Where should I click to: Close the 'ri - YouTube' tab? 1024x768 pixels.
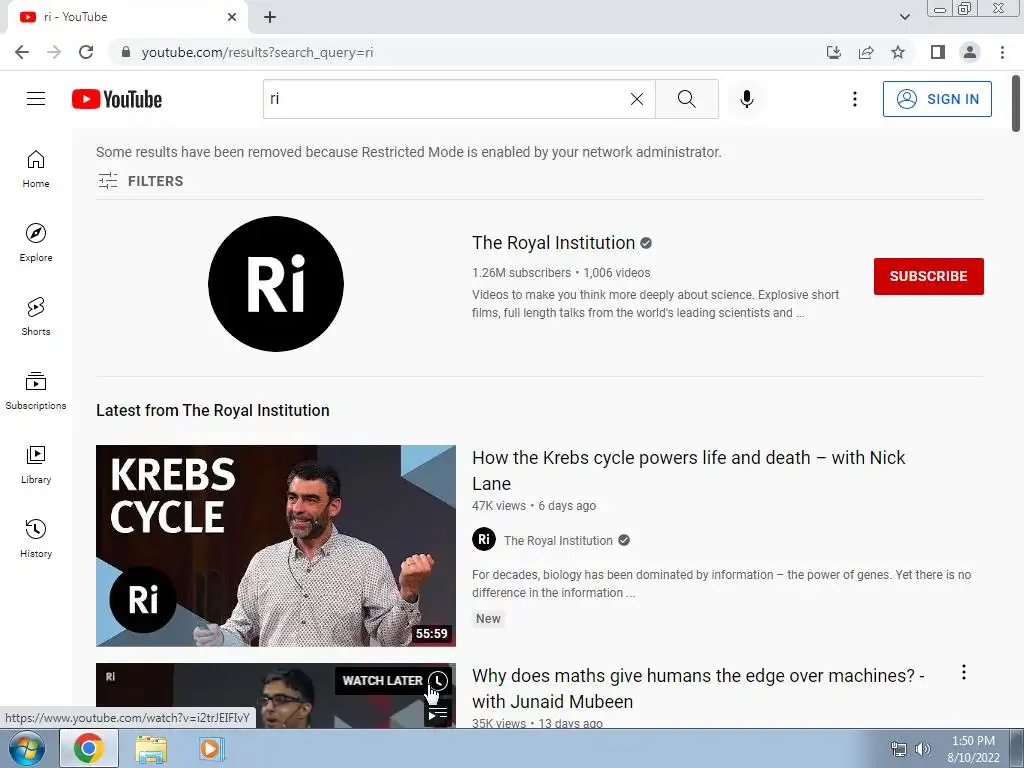coord(232,17)
